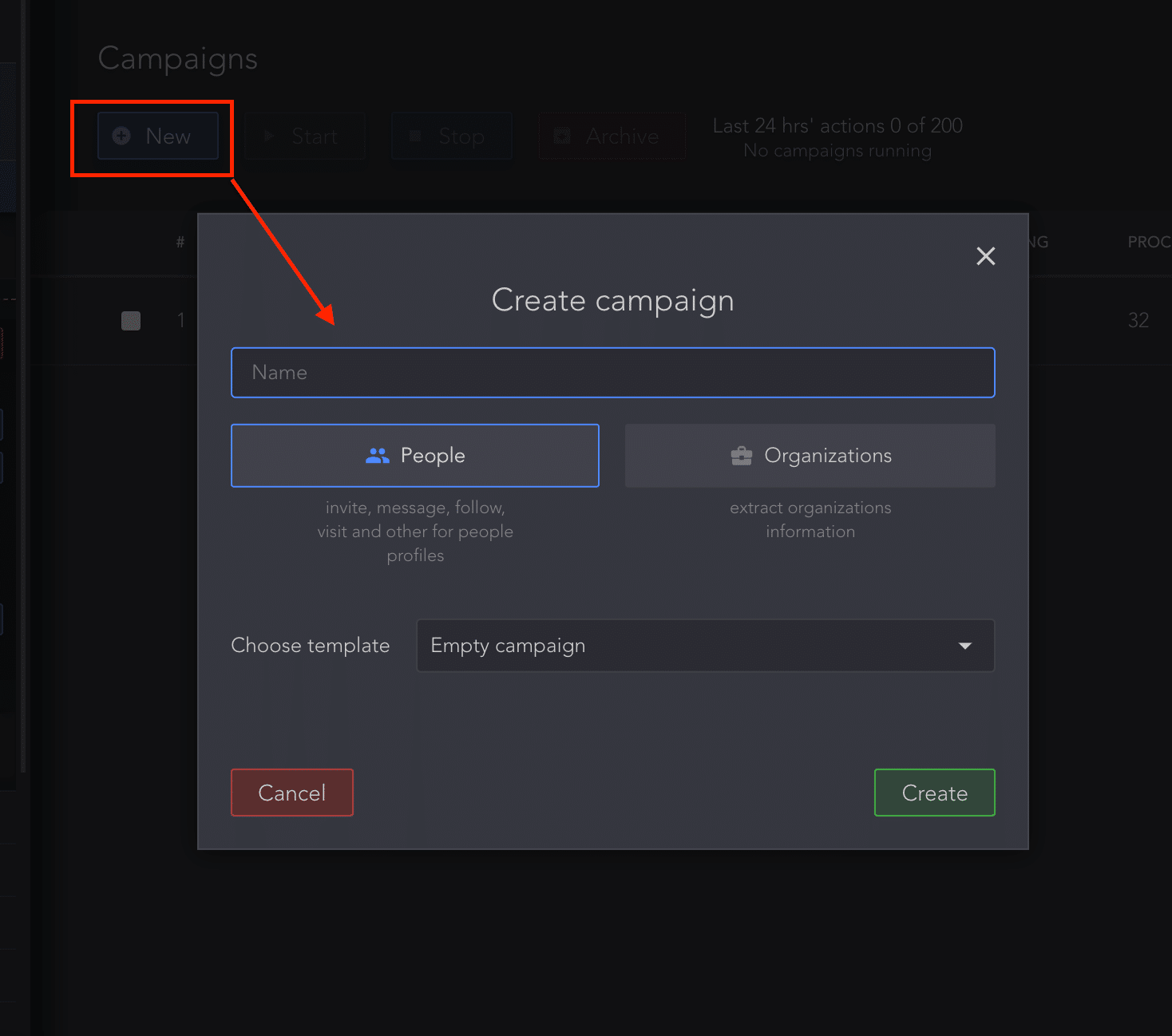
Task: Select the People campaign type
Action: click(415, 456)
